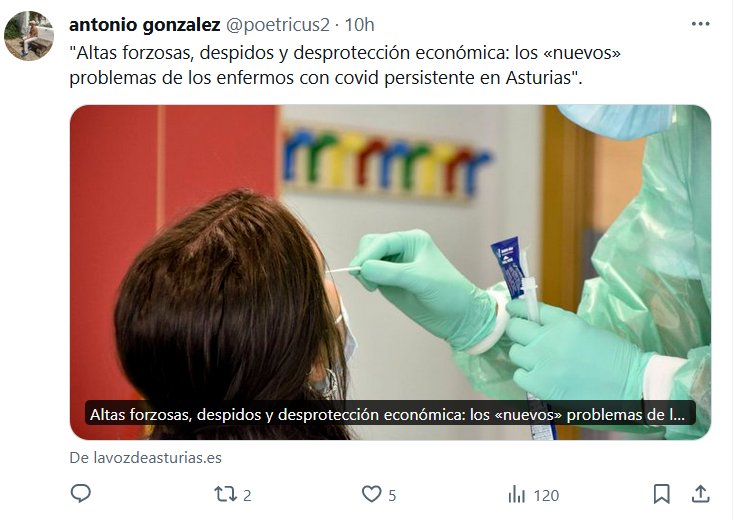Click the repost arrows icon
The width and height of the screenshot is (740, 520).
[x=225, y=494]
